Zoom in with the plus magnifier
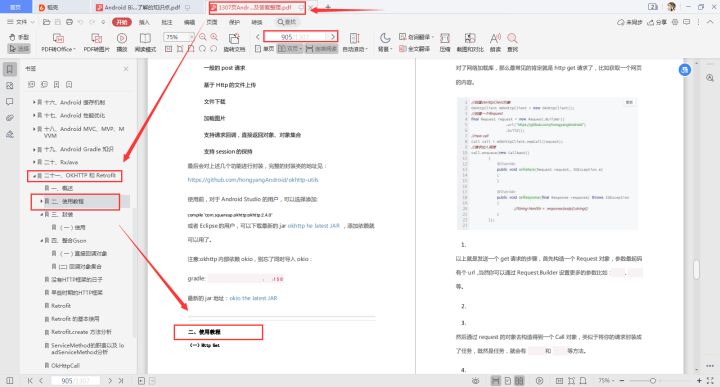This screenshot has width=720, height=387. 214,37
